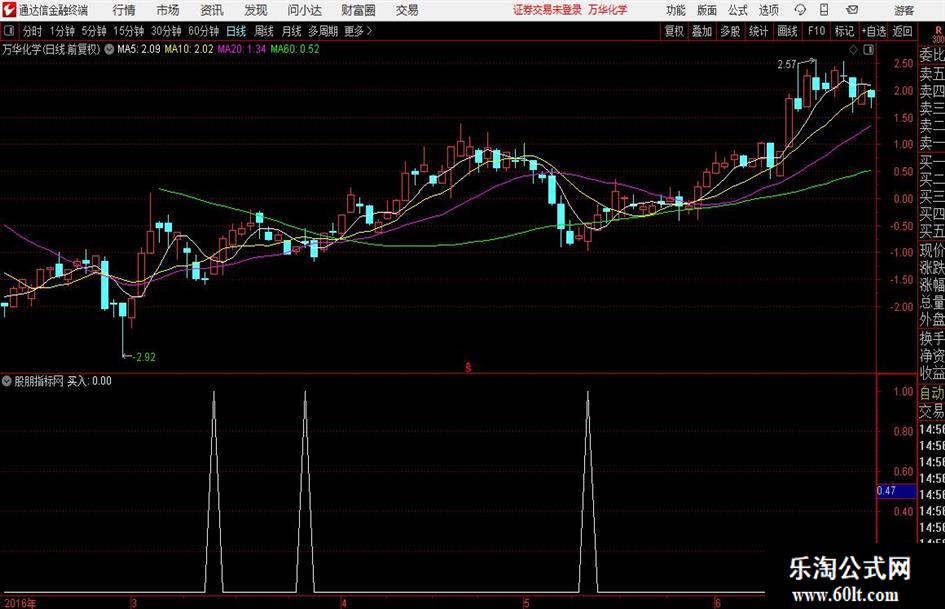Open the 行情 menu

coord(124,10)
